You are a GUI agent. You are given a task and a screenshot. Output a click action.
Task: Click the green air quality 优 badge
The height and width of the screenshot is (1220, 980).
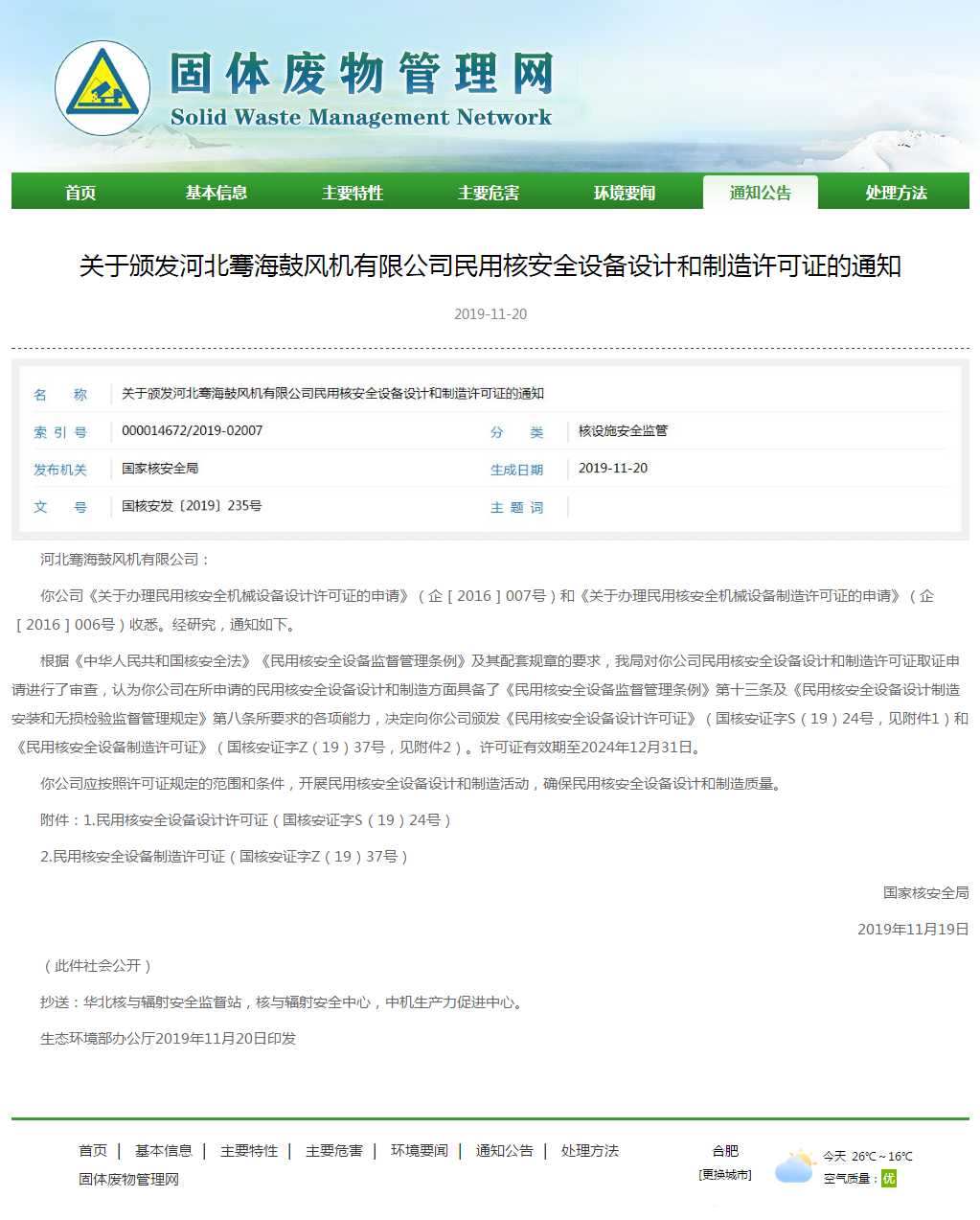pos(889,1178)
